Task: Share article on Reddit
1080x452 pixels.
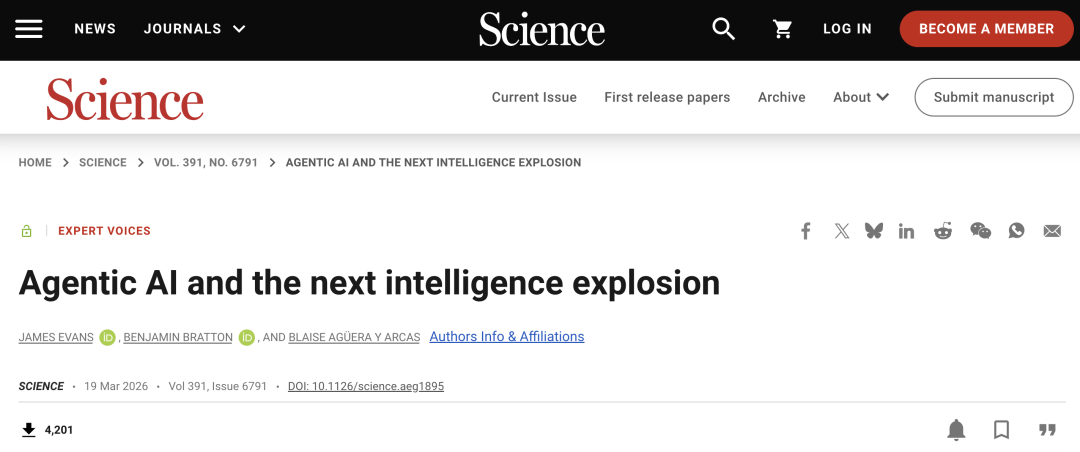Action: [x=943, y=231]
